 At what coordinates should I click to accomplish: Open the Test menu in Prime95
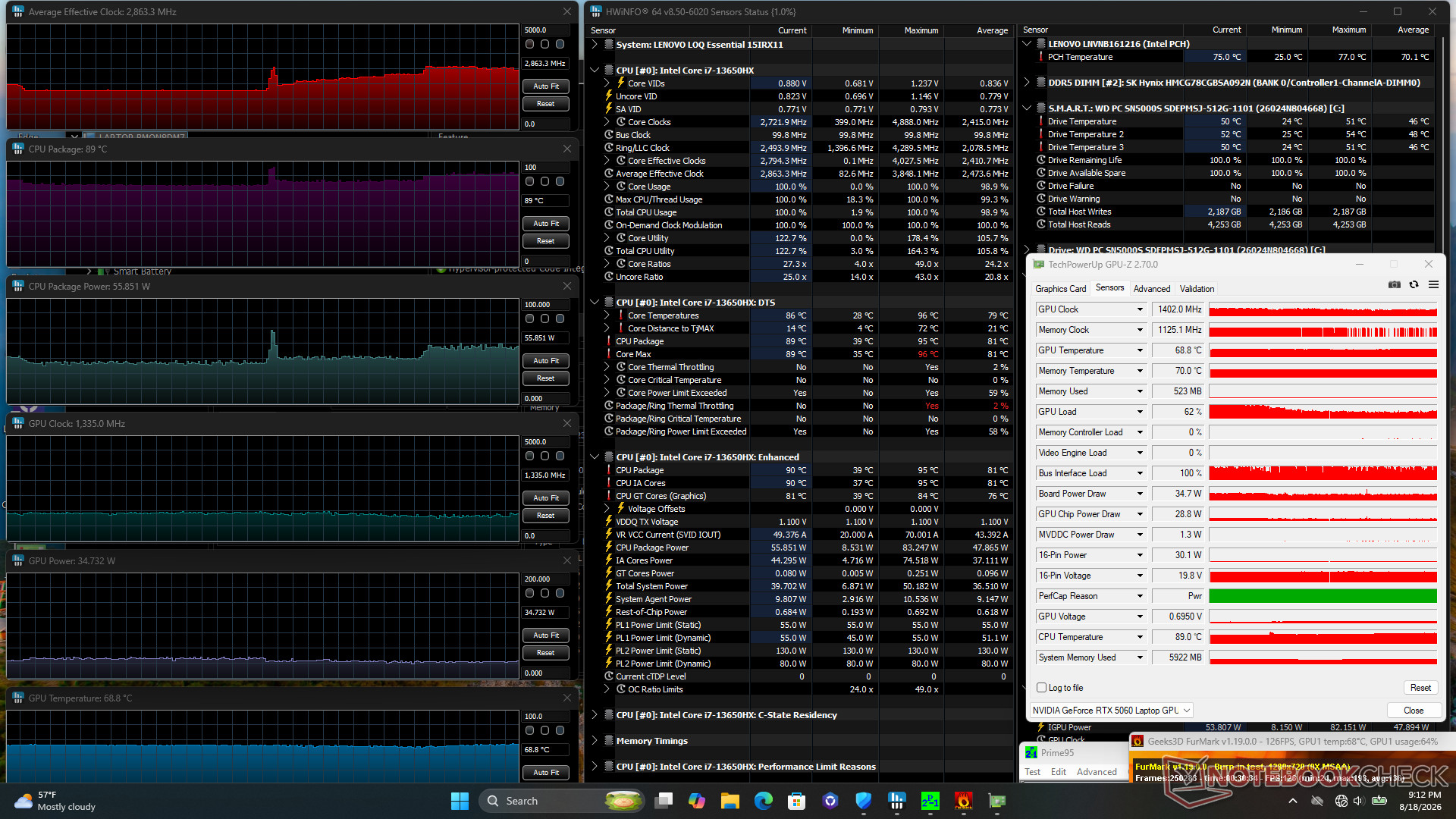coord(1033,772)
